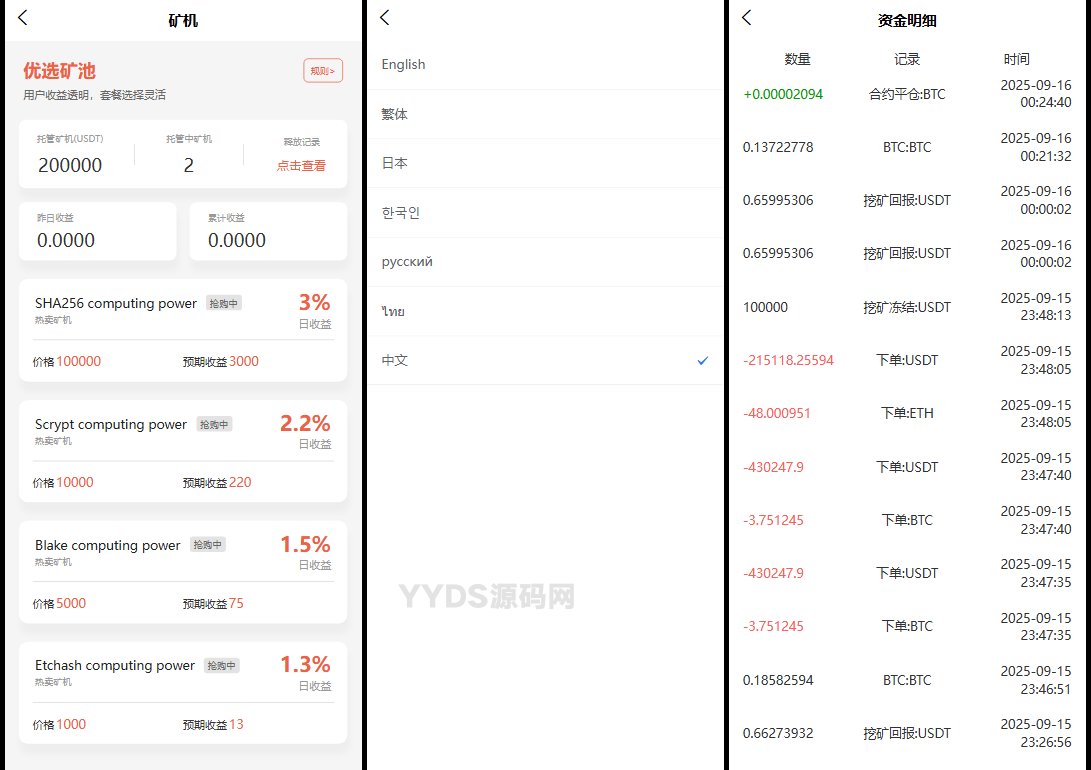1091x770 pixels.
Task: Click the checkmark beside 中文
Action: 703,360
